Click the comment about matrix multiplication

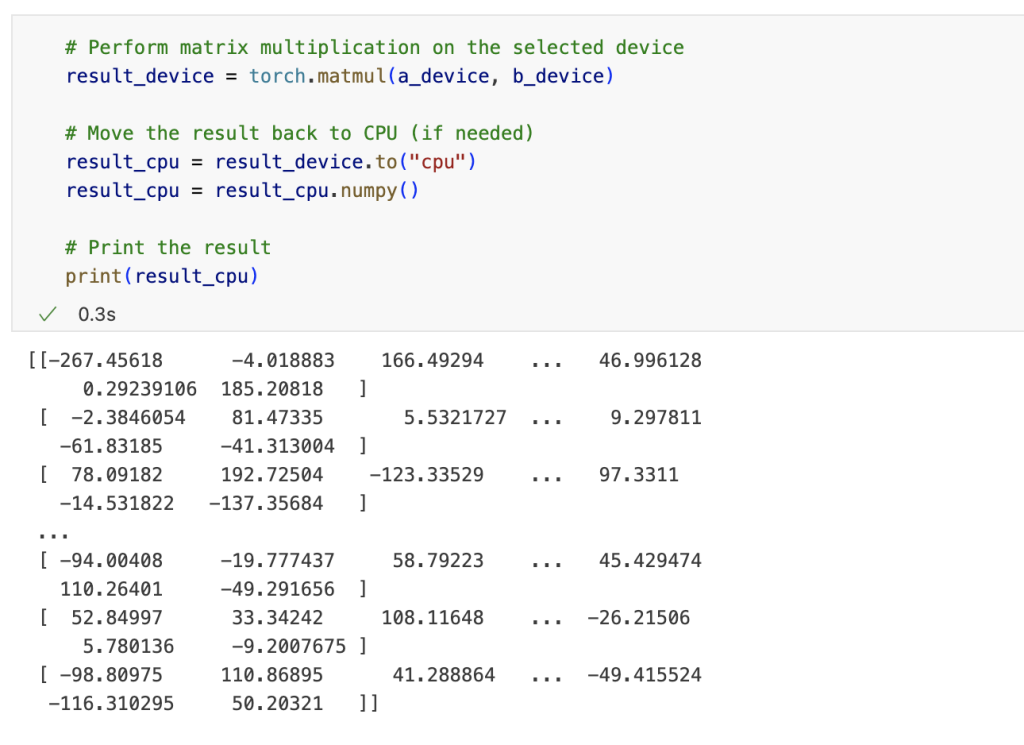click(375, 47)
